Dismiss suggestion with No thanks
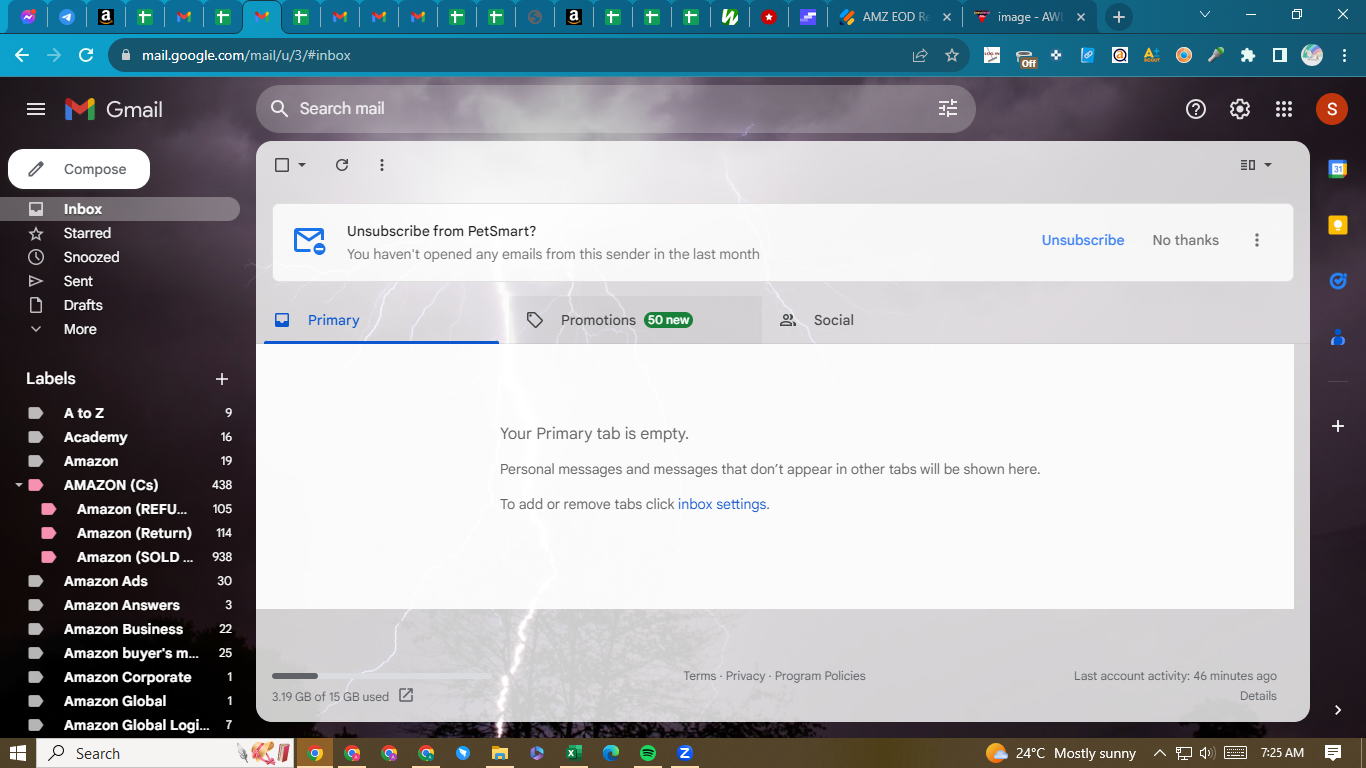 pos(1185,240)
